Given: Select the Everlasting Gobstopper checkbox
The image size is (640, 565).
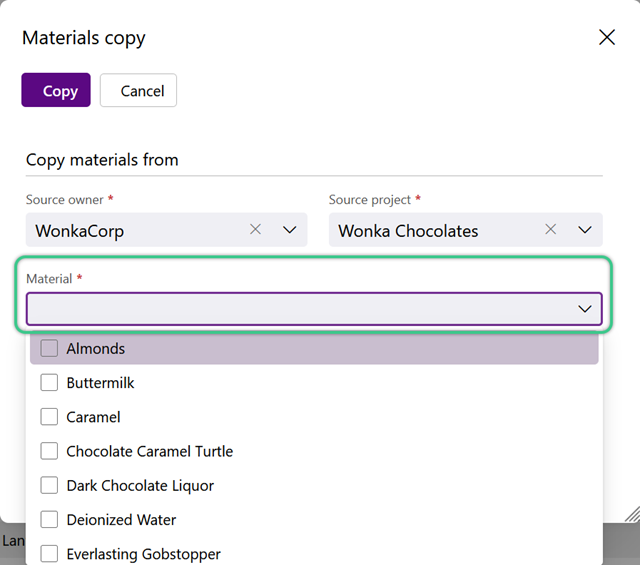Looking at the screenshot, I should tap(49, 554).
